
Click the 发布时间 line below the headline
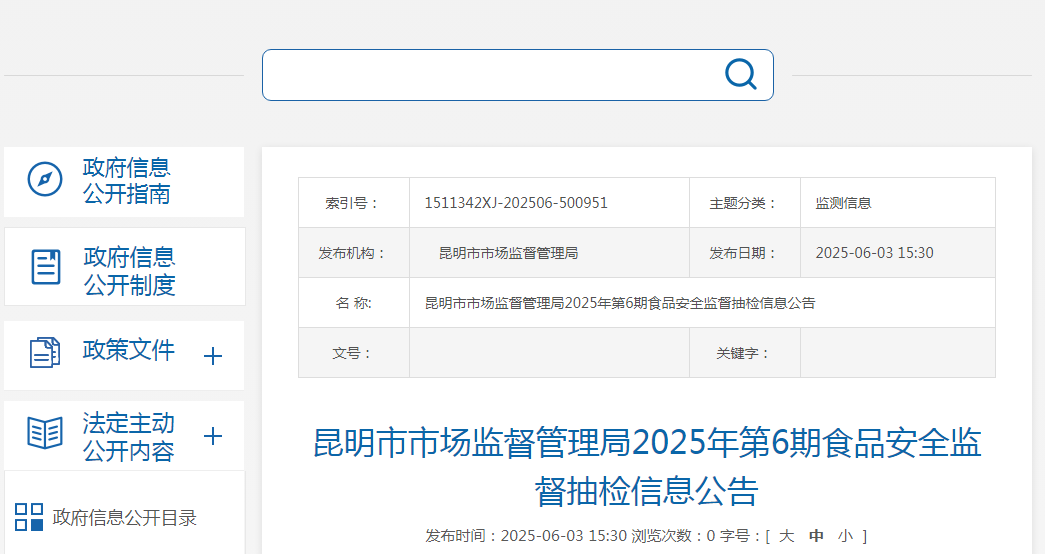pos(646,536)
